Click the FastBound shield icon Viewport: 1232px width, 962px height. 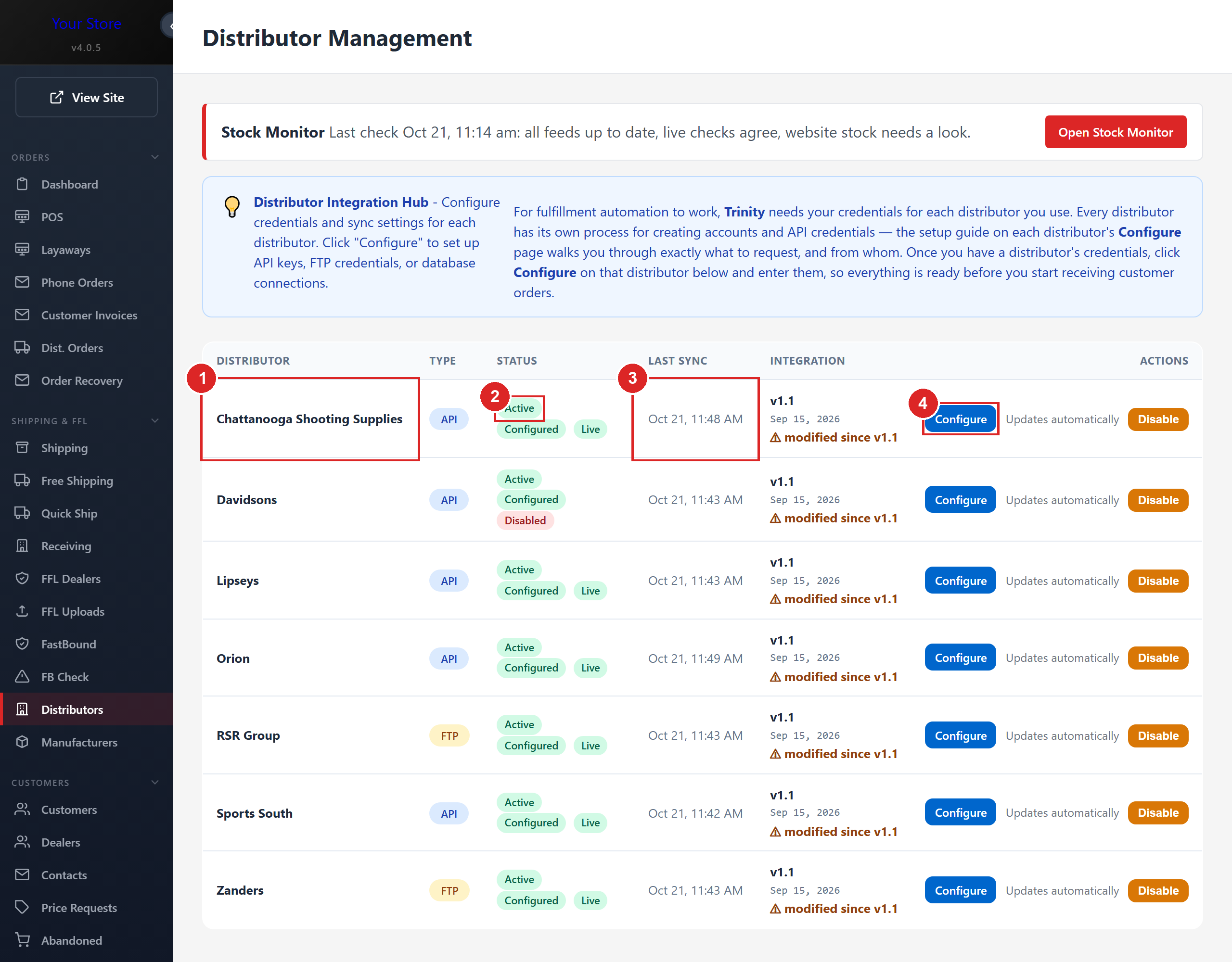click(x=22, y=645)
